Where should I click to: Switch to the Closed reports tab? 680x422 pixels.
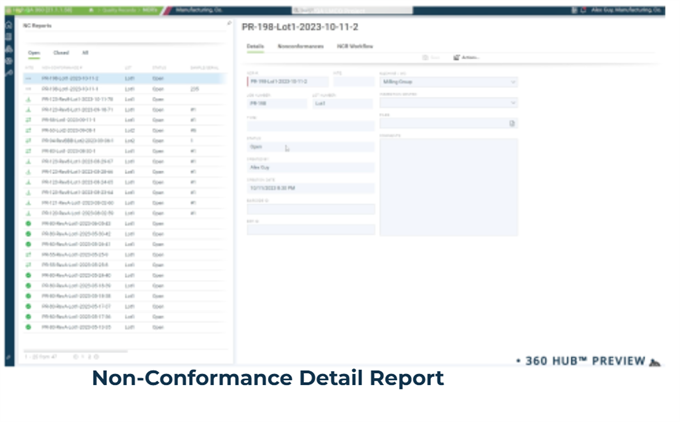(x=61, y=53)
